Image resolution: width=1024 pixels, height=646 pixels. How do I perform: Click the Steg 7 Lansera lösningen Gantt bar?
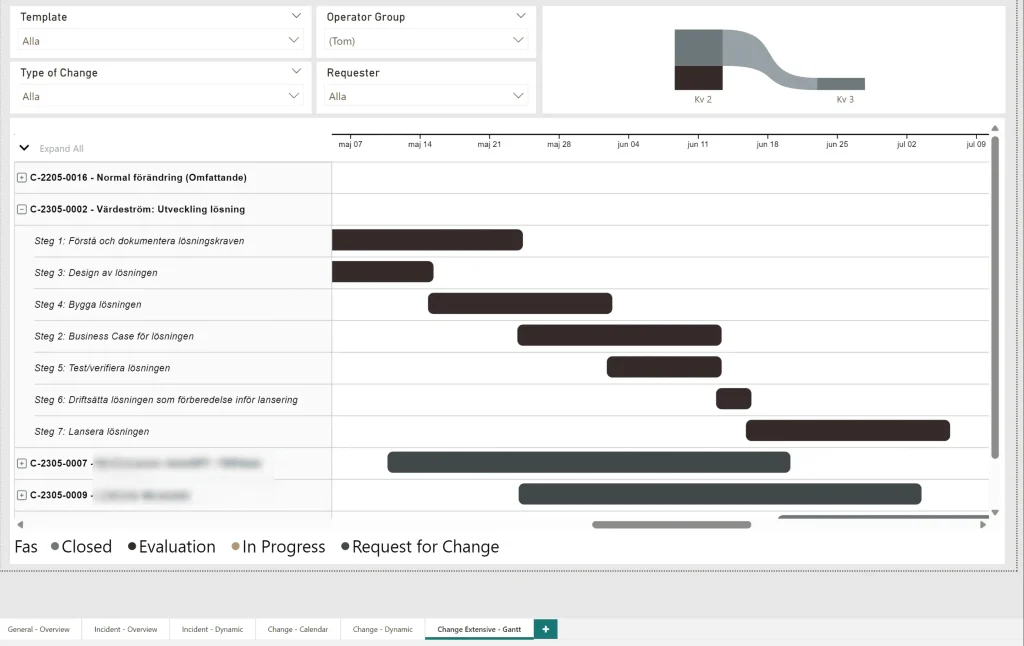[x=847, y=431]
